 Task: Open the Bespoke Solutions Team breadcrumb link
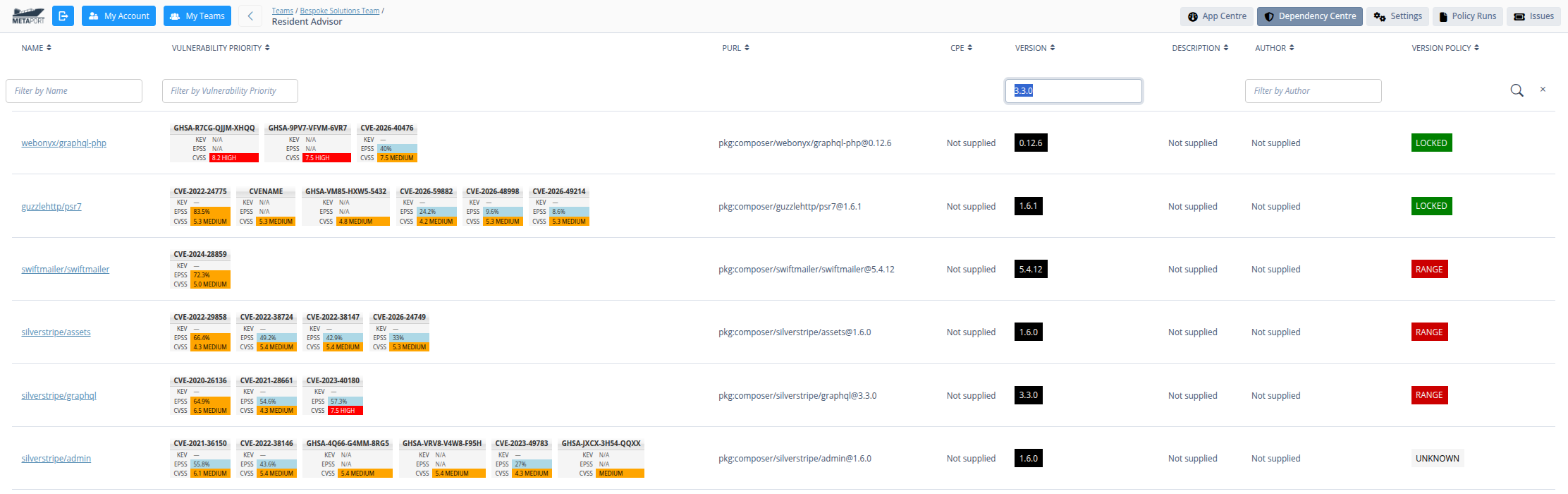340,11
